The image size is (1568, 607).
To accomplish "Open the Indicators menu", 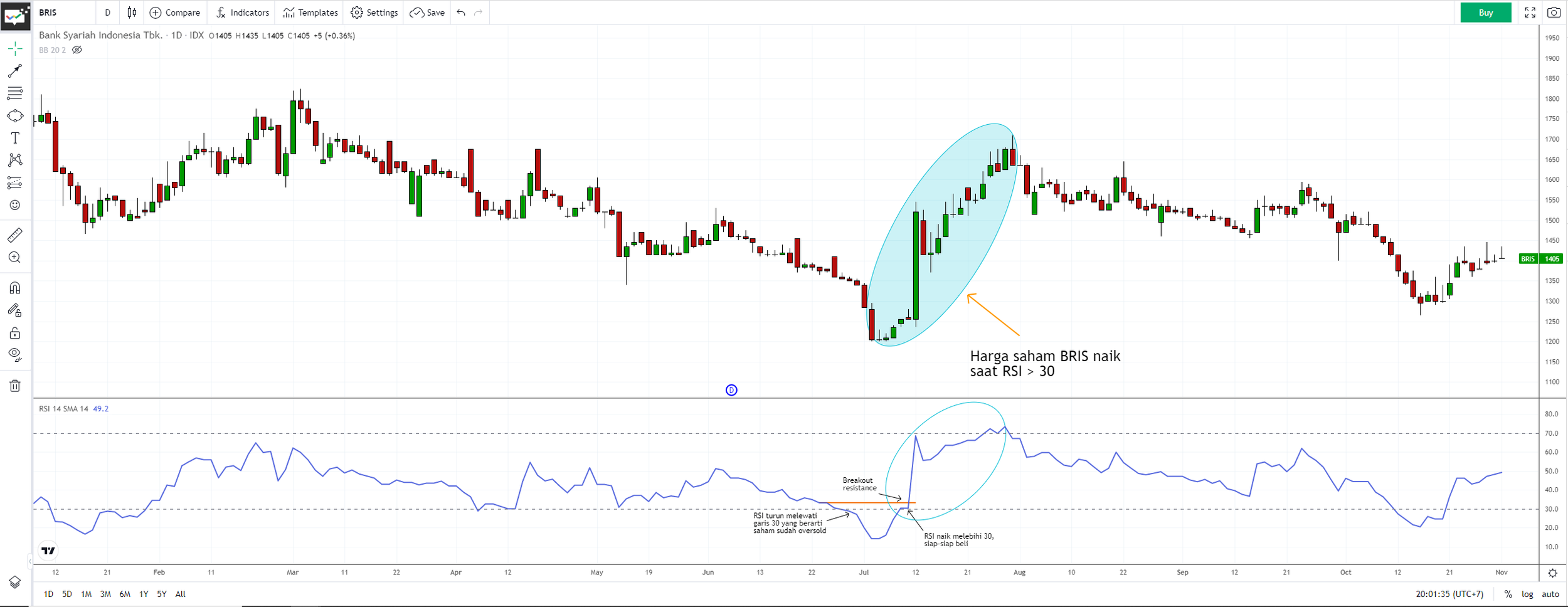I will click(242, 13).
